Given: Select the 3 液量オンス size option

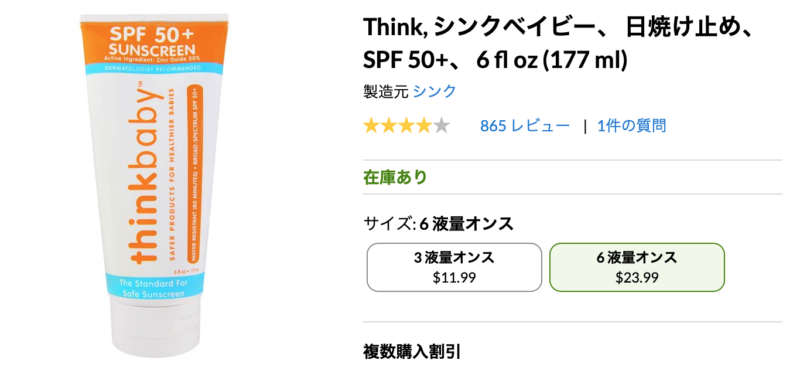Looking at the screenshot, I should [454, 267].
